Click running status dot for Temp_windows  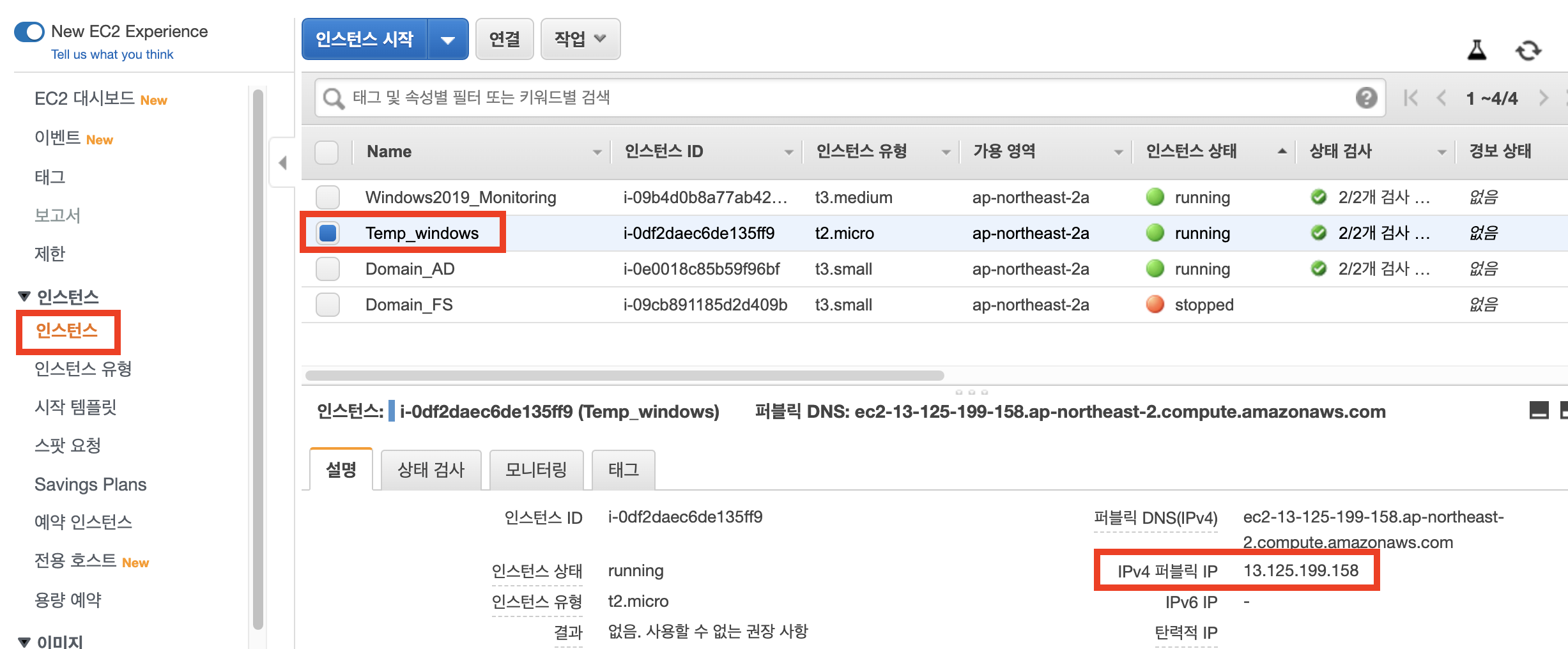click(x=1155, y=233)
